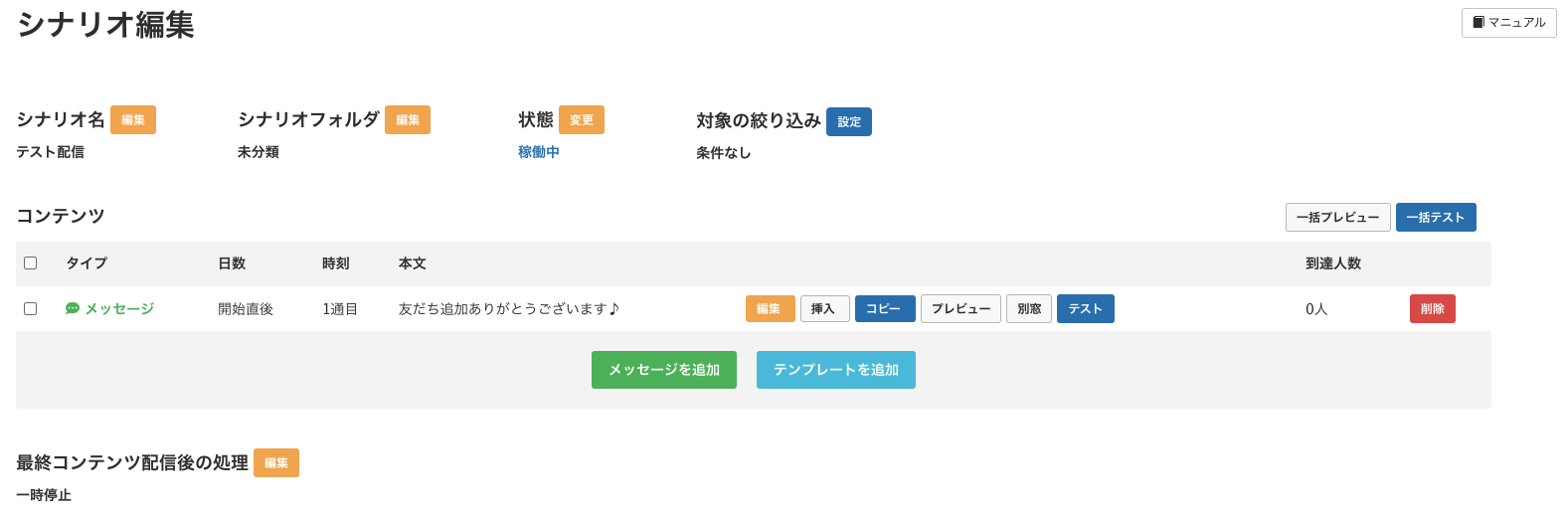Image resolution: width=1568 pixels, height=519 pixels.
Task: Click the 挿入 button in message row
Action: coord(824,309)
